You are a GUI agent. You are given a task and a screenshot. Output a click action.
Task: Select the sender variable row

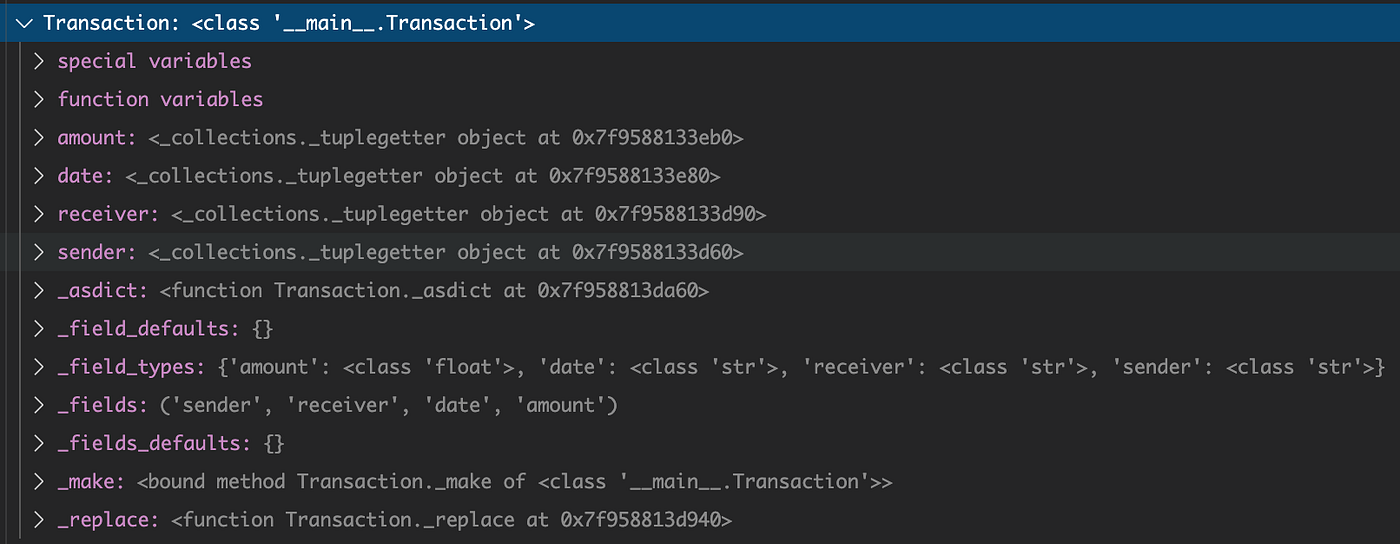pos(700,252)
